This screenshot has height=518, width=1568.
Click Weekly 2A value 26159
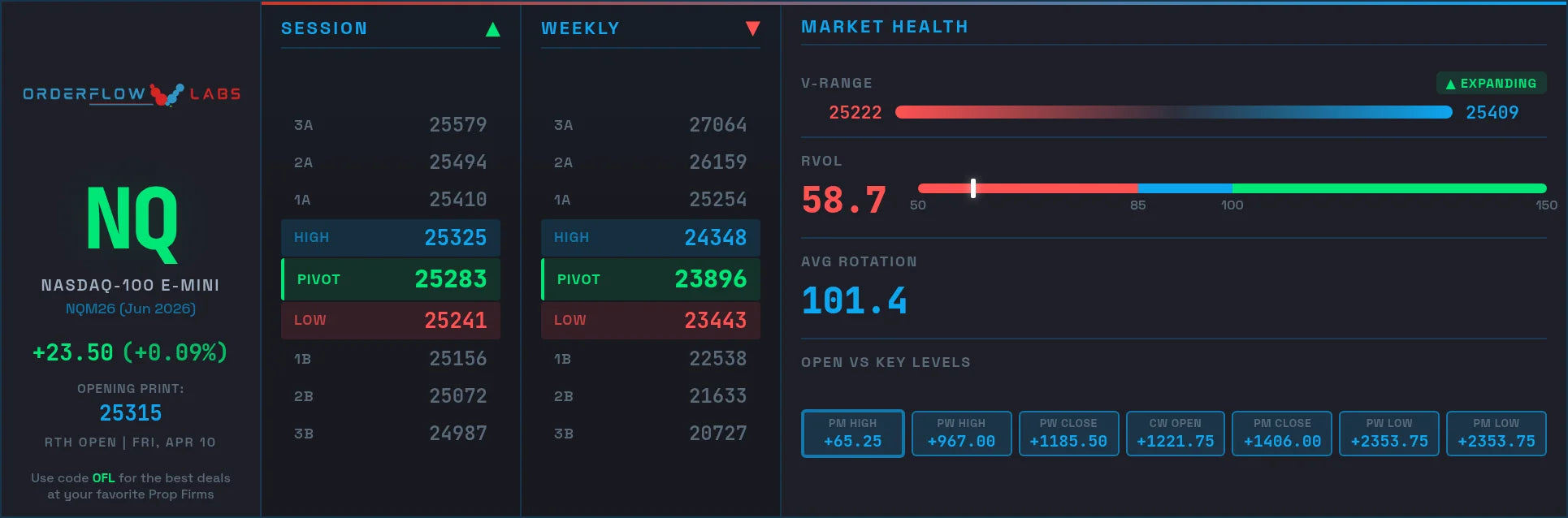[x=718, y=162]
